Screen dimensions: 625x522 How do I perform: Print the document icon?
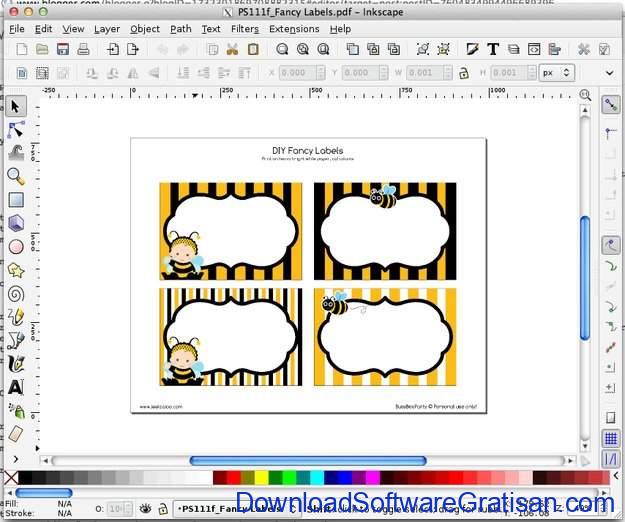(83, 49)
